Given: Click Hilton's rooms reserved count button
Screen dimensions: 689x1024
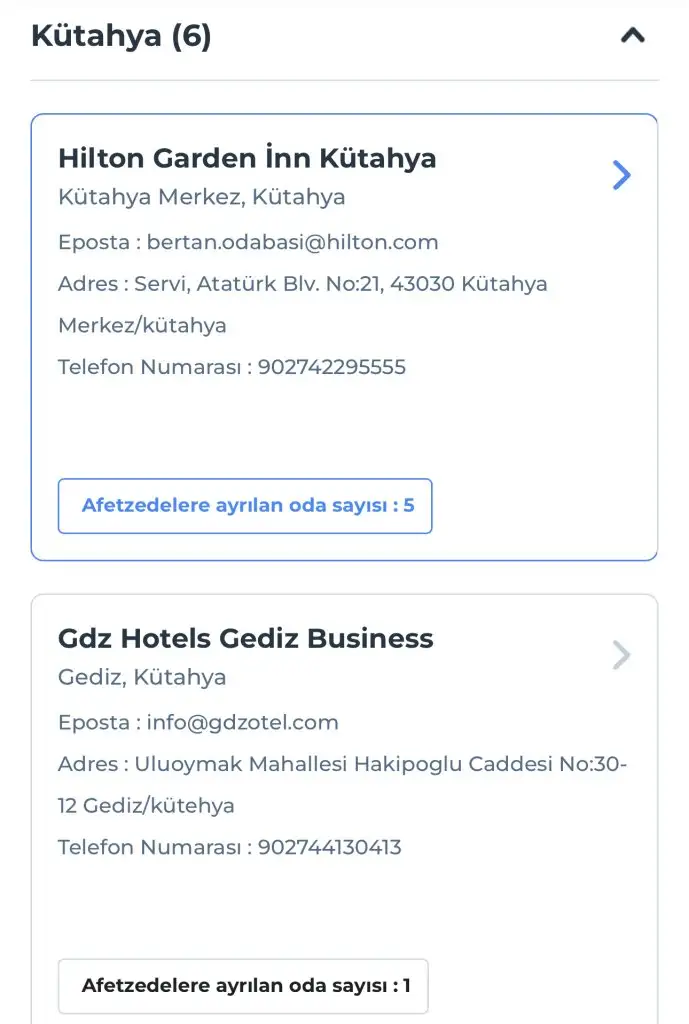Looking at the screenshot, I should click(x=245, y=506).
